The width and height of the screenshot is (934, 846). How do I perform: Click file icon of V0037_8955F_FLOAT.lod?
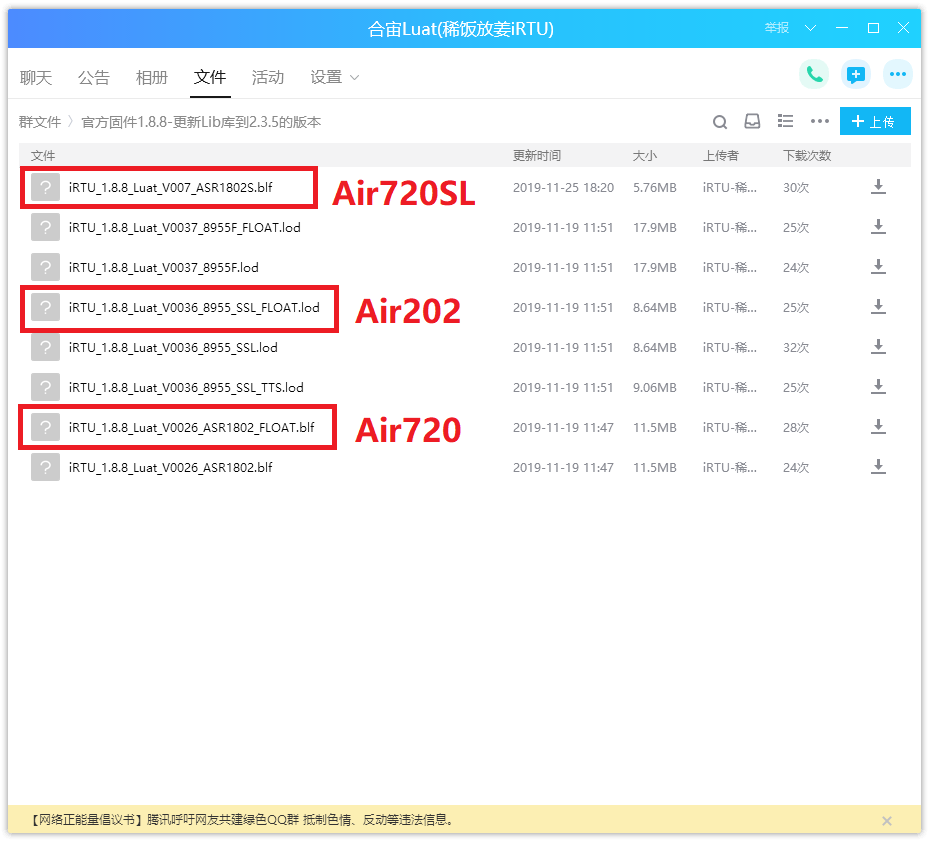(45, 227)
